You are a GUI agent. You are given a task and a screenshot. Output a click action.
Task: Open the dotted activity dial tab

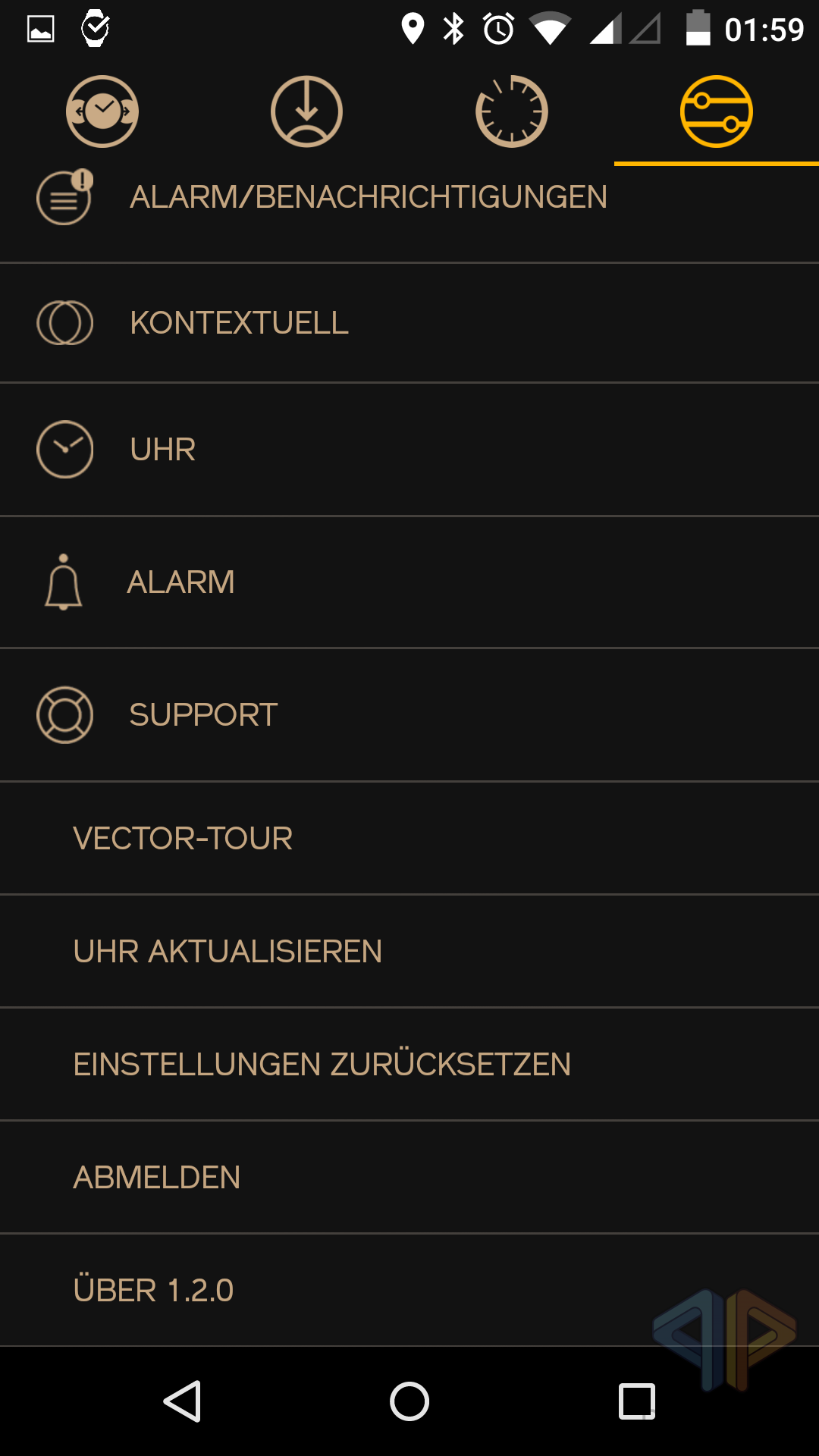(x=512, y=111)
